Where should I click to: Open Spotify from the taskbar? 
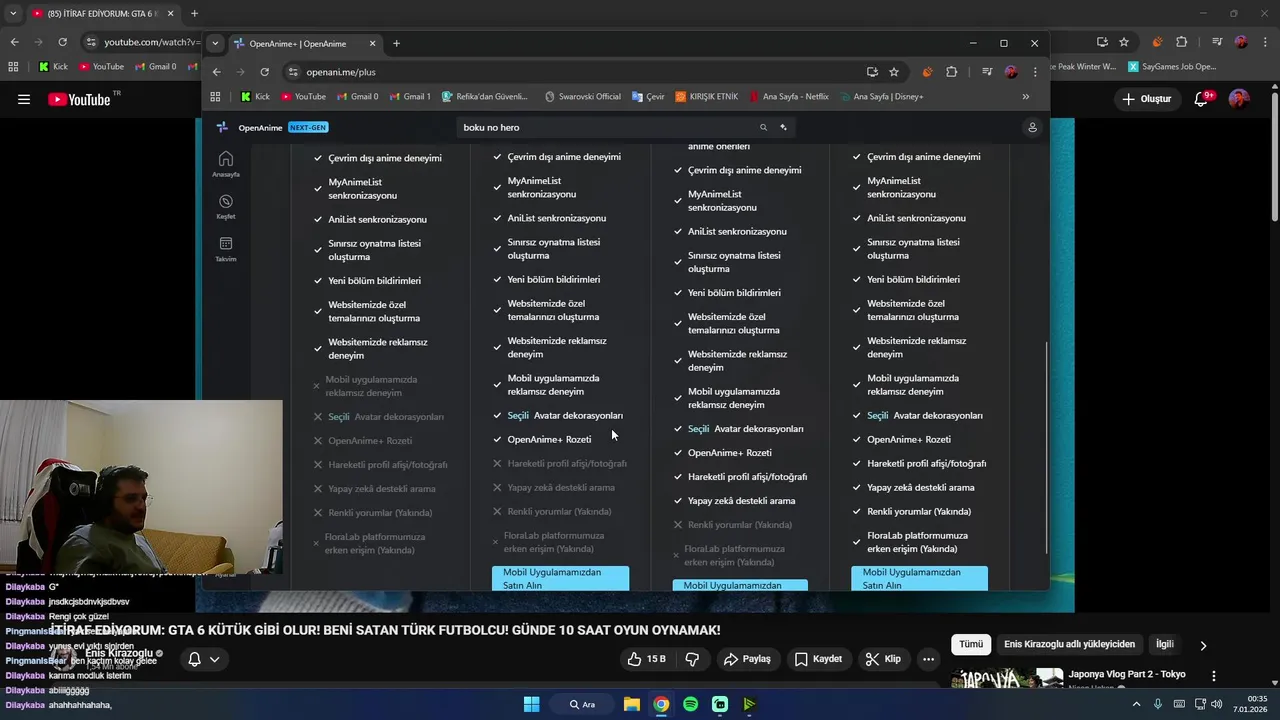point(690,704)
